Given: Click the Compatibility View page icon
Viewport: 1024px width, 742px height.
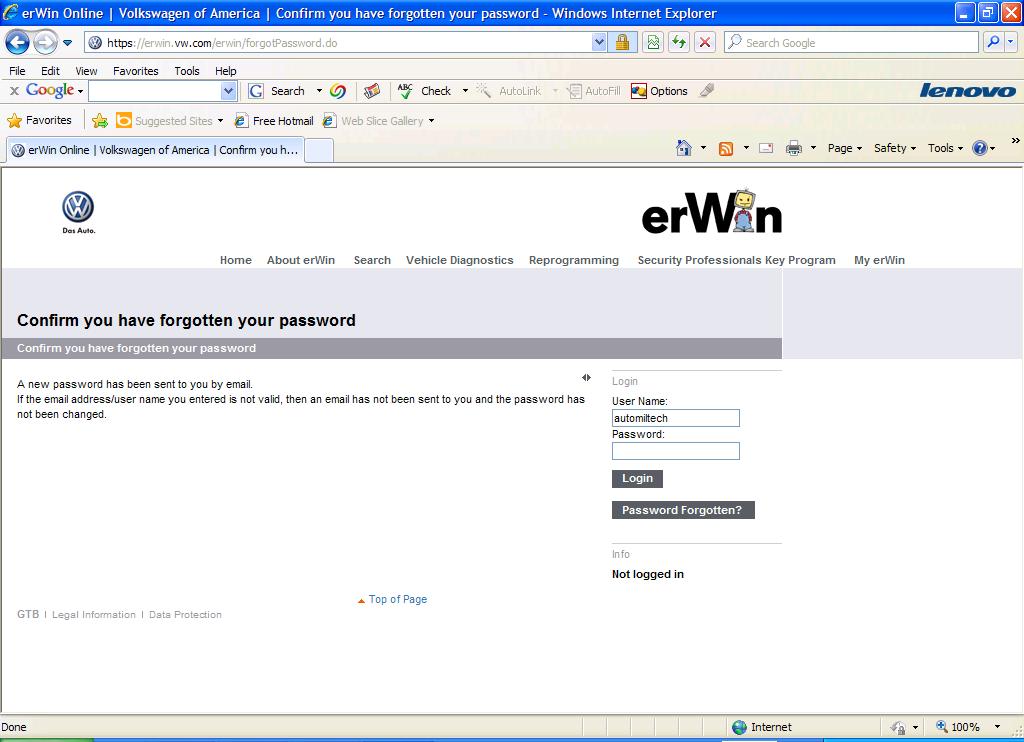Looking at the screenshot, I should coord(653,43).
